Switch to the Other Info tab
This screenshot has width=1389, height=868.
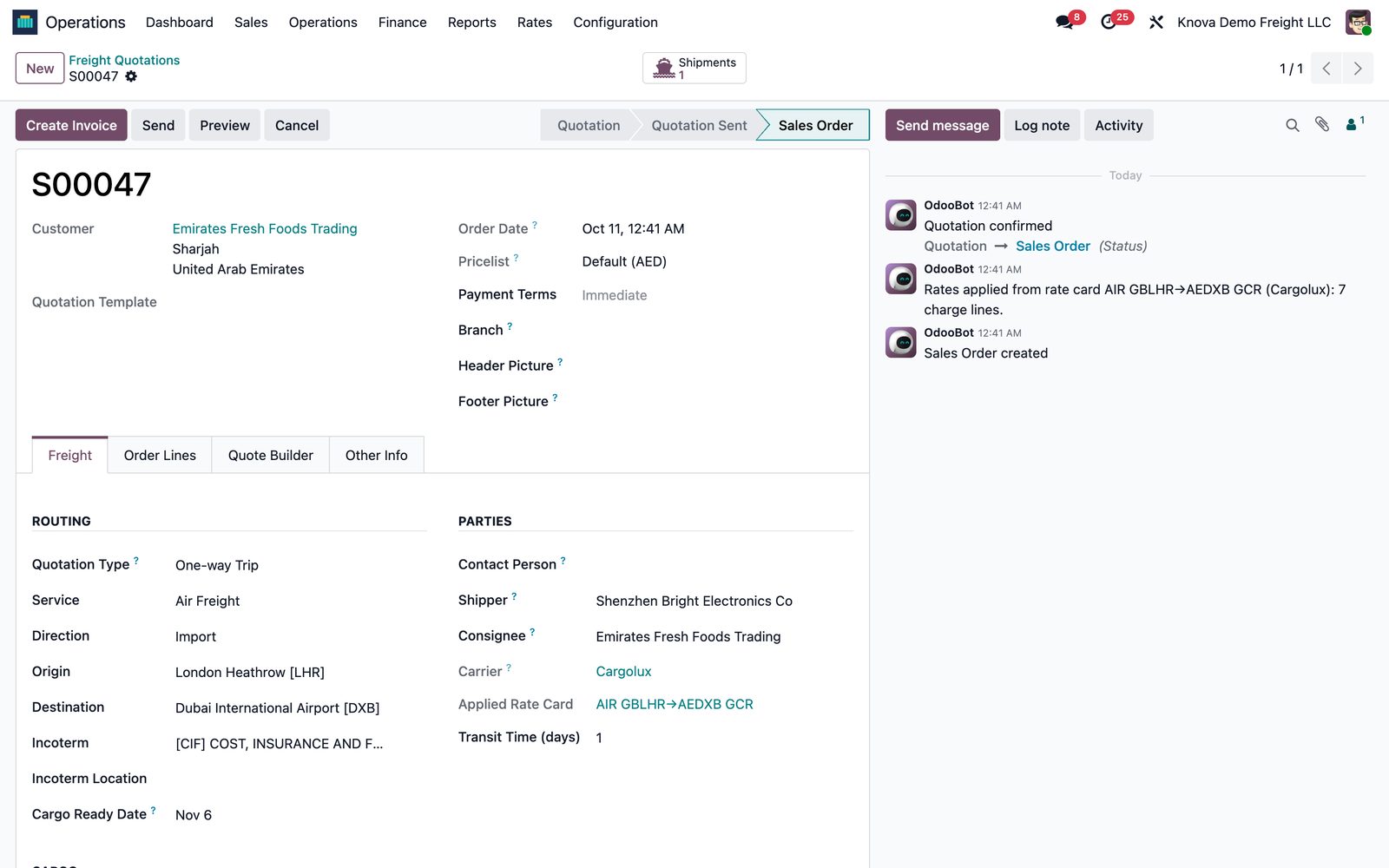pos(377,455)
